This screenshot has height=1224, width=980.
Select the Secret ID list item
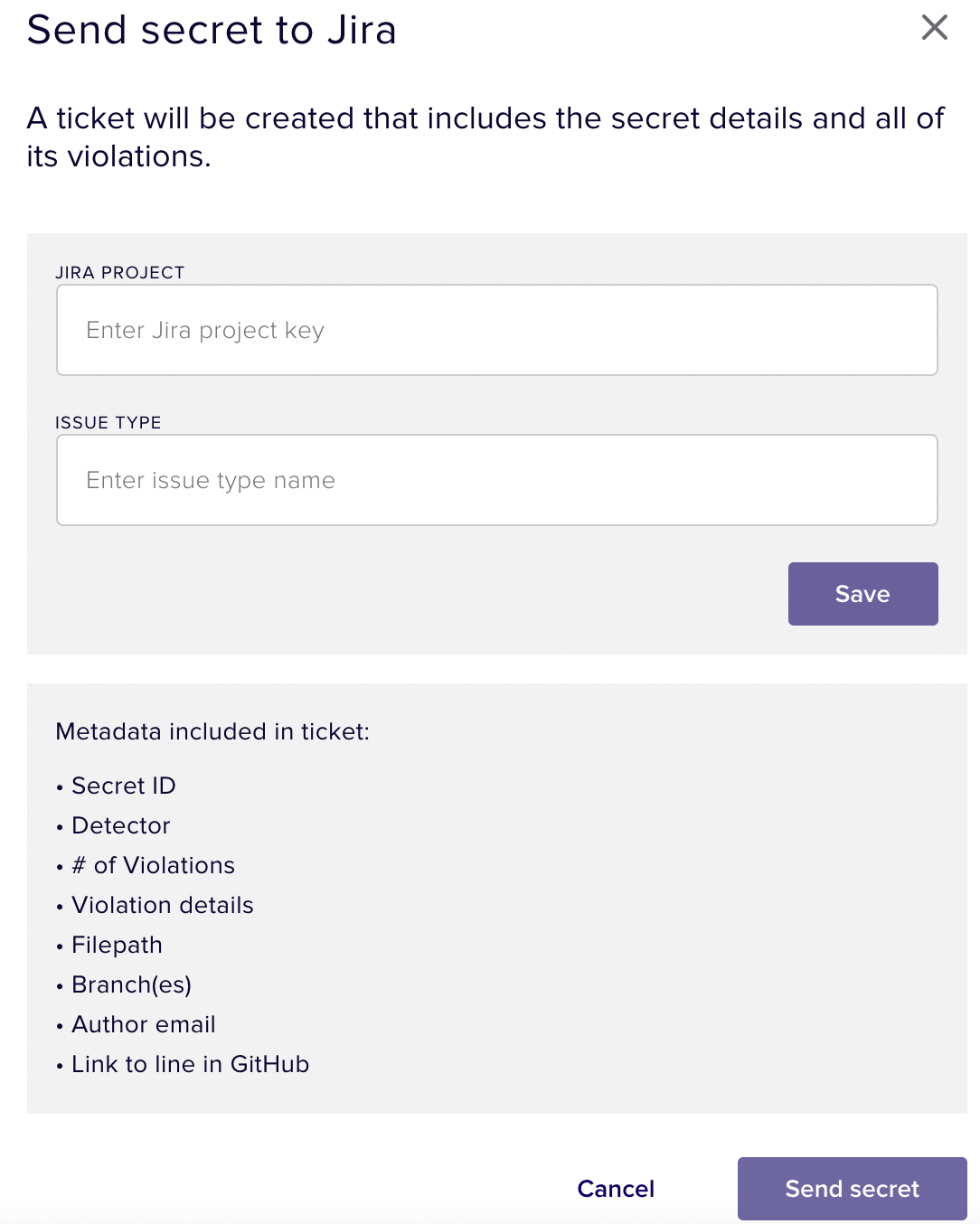click(x=124, y=786)
